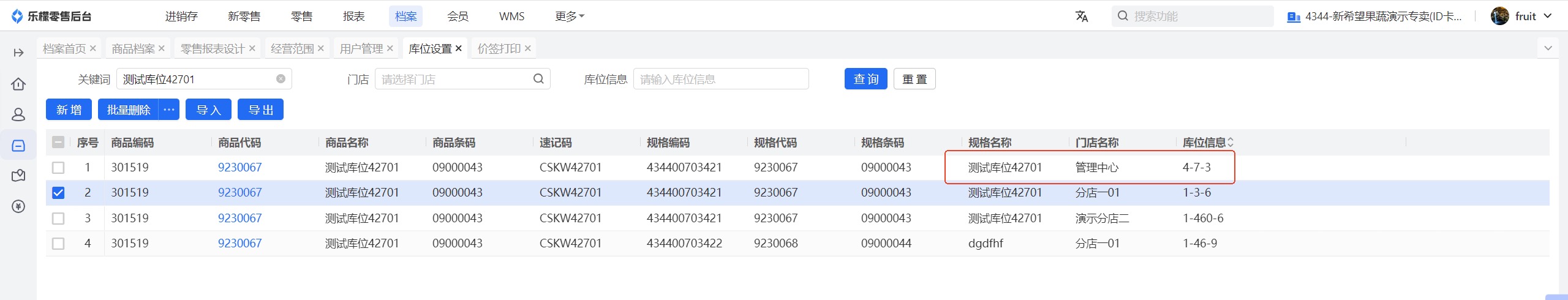Image resolution: width=1568 pixels, height=300 pixels.
Task: Open 9230067 link in row 3
Action: (x=239, y=218)
